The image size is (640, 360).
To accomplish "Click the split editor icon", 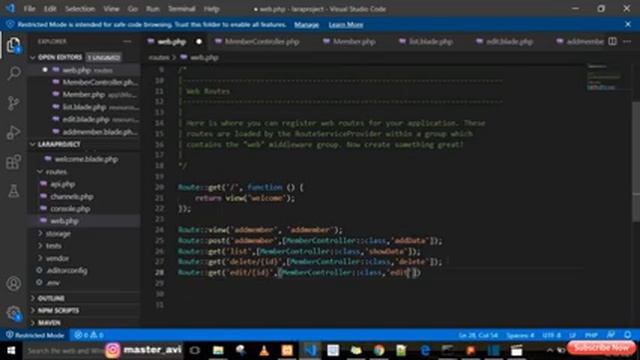I will coord(612,41).
